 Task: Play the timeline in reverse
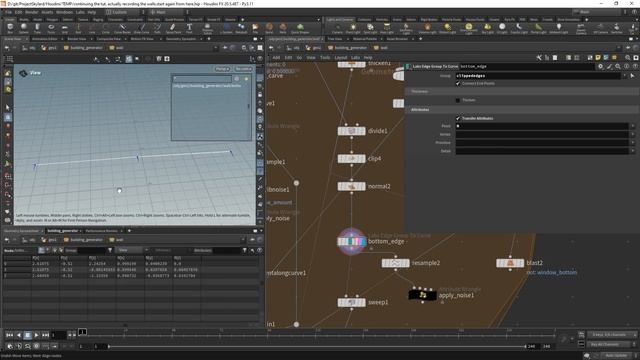[18, 335]
